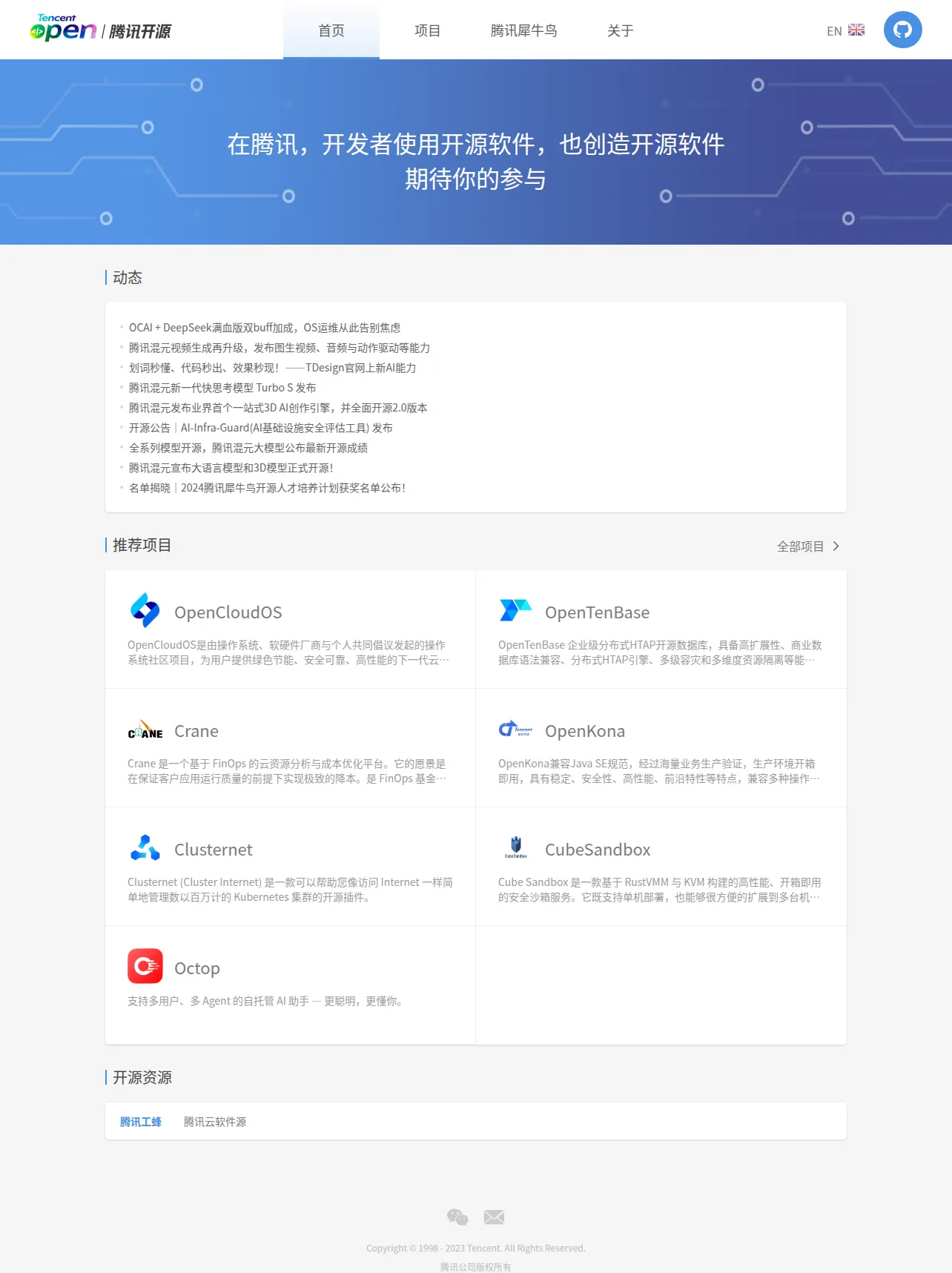Open the 腾讯犀牛鸟 nav menu
Screen dimensions: 952x1273
click(524, 30)
